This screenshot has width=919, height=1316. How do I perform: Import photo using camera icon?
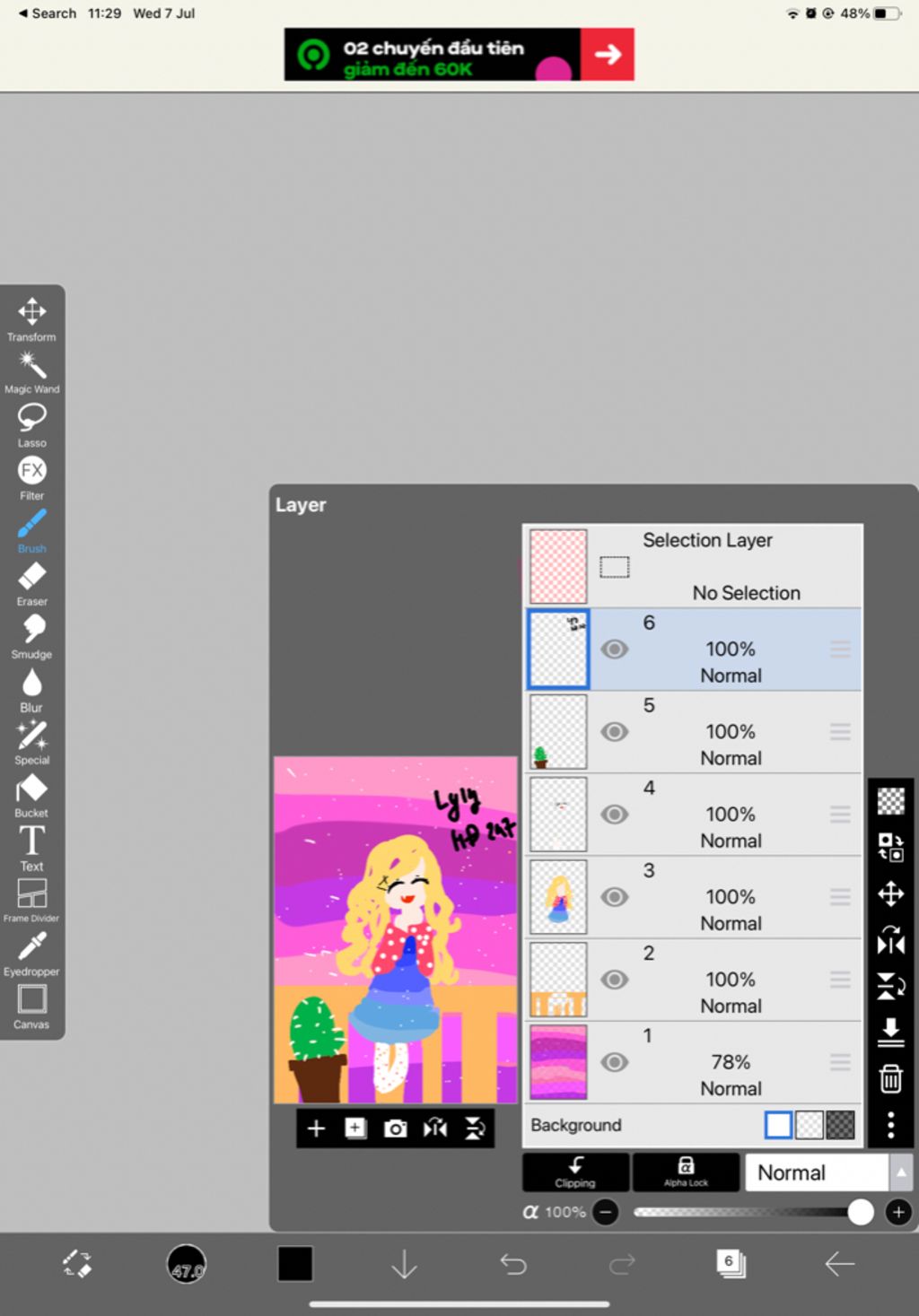[x=395, y=1129]
